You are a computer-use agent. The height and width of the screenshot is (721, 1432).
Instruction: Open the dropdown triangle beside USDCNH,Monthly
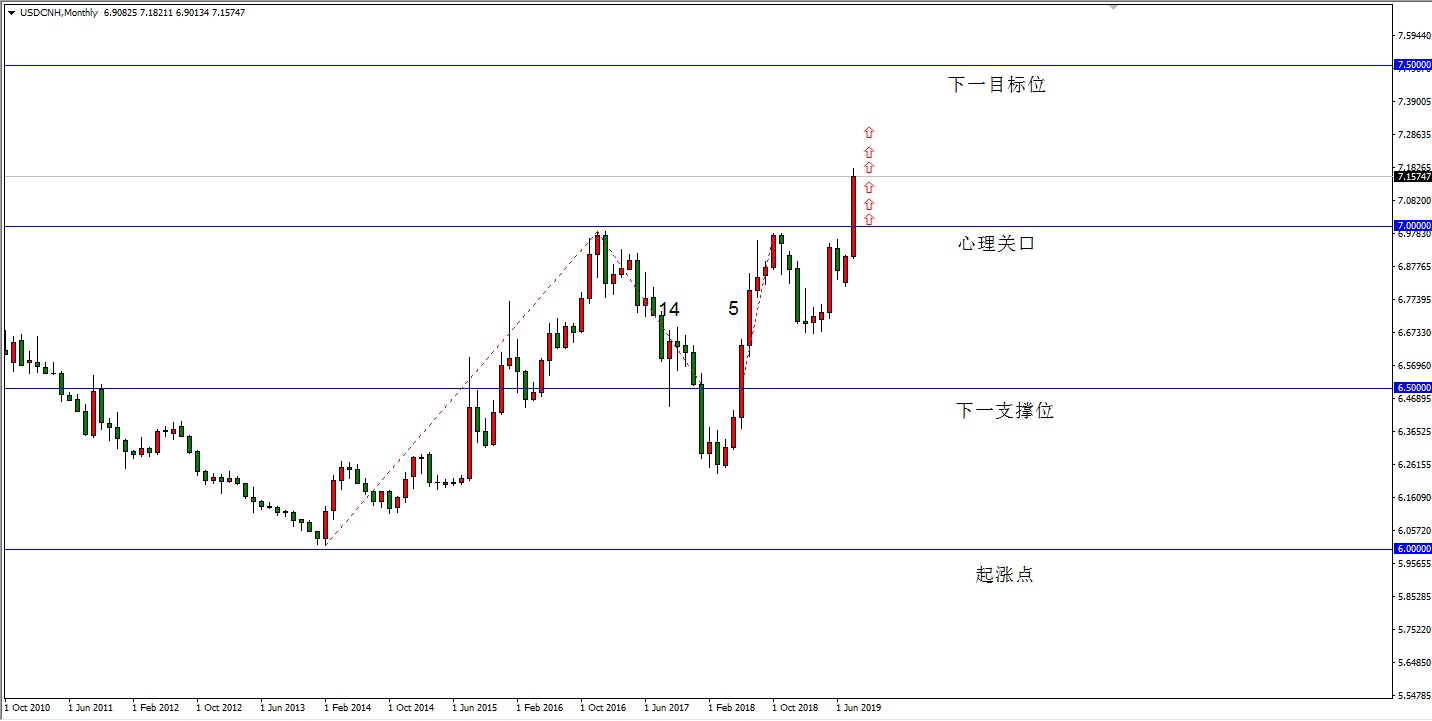11,13
